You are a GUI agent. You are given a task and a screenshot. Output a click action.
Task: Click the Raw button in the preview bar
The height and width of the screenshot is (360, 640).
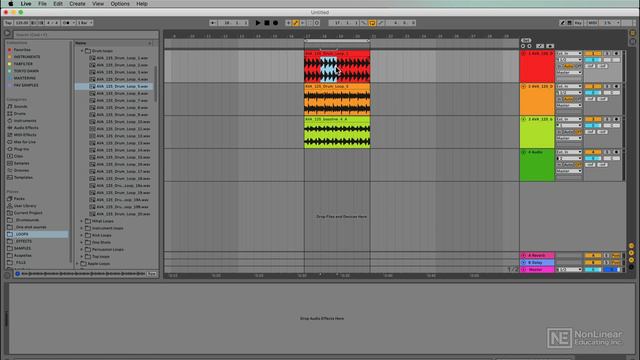point(151,274)
